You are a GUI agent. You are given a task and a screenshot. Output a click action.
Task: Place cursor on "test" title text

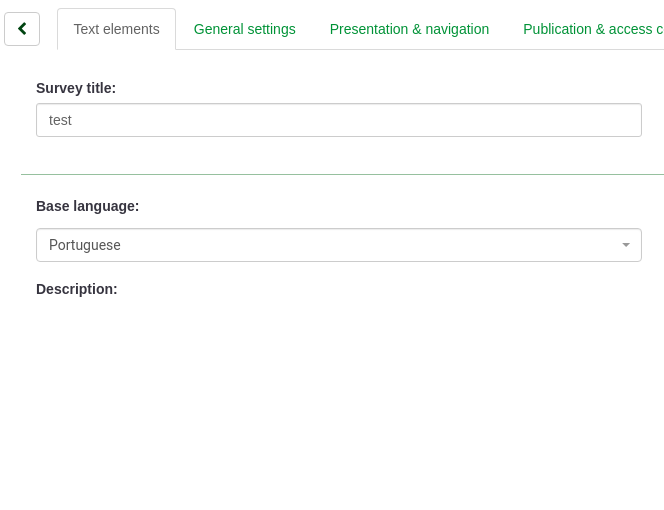(x=60, y=120)
